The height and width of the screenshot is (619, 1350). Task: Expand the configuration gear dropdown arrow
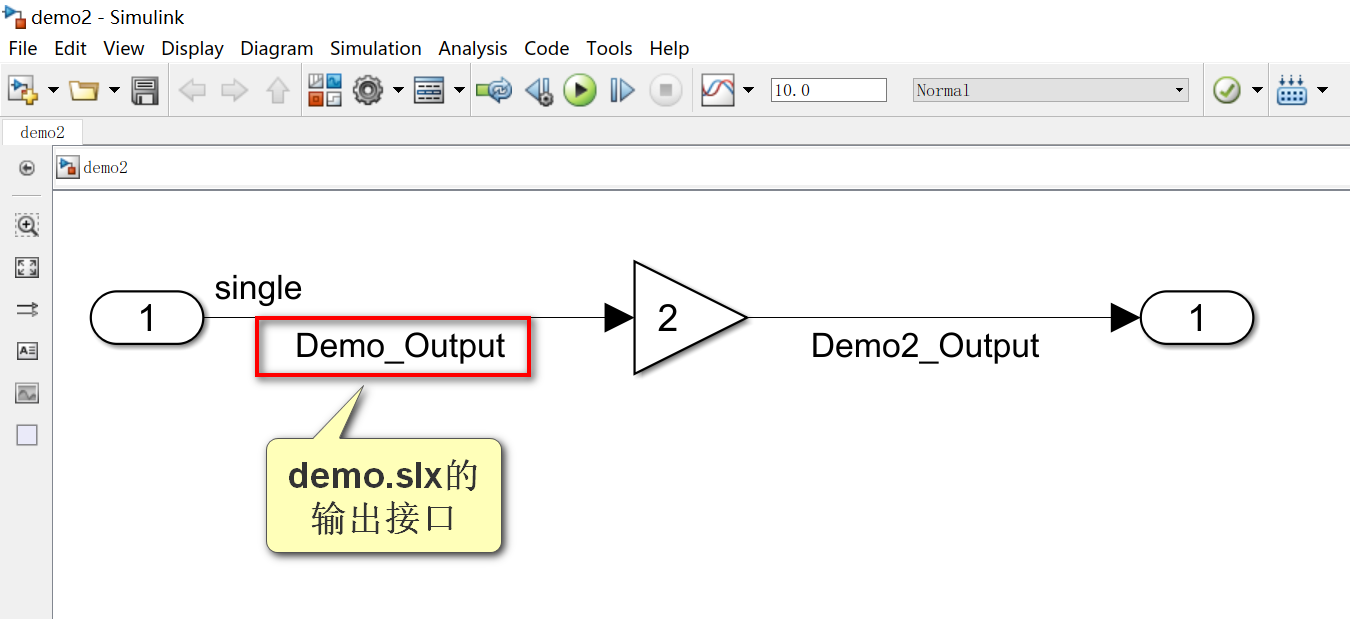tap(398, 90)
